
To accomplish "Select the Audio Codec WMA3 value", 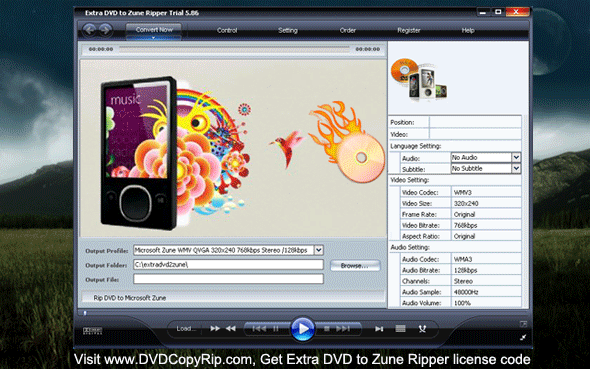I will (486, 259).
